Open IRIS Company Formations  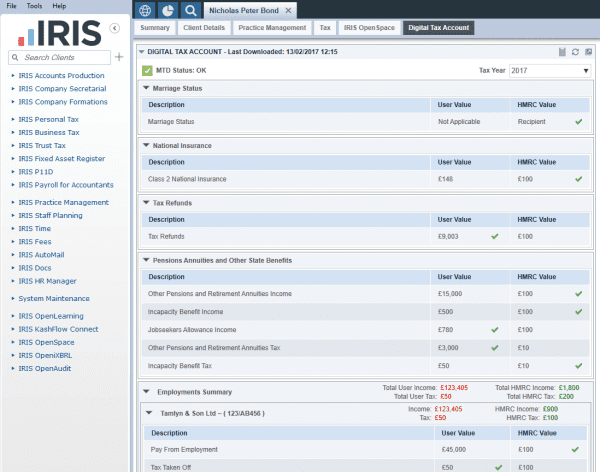[x=63, y=102]
